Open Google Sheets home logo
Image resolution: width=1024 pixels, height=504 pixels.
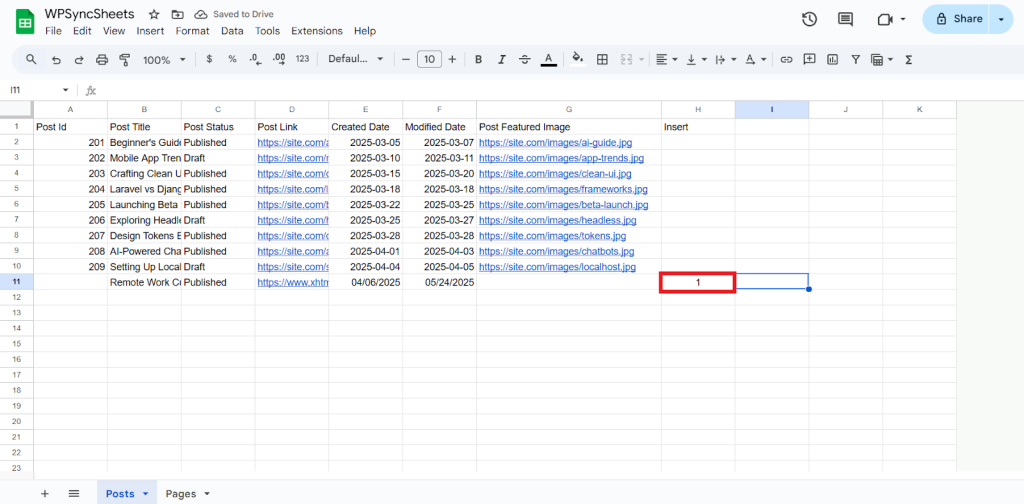tap(25, 22)
